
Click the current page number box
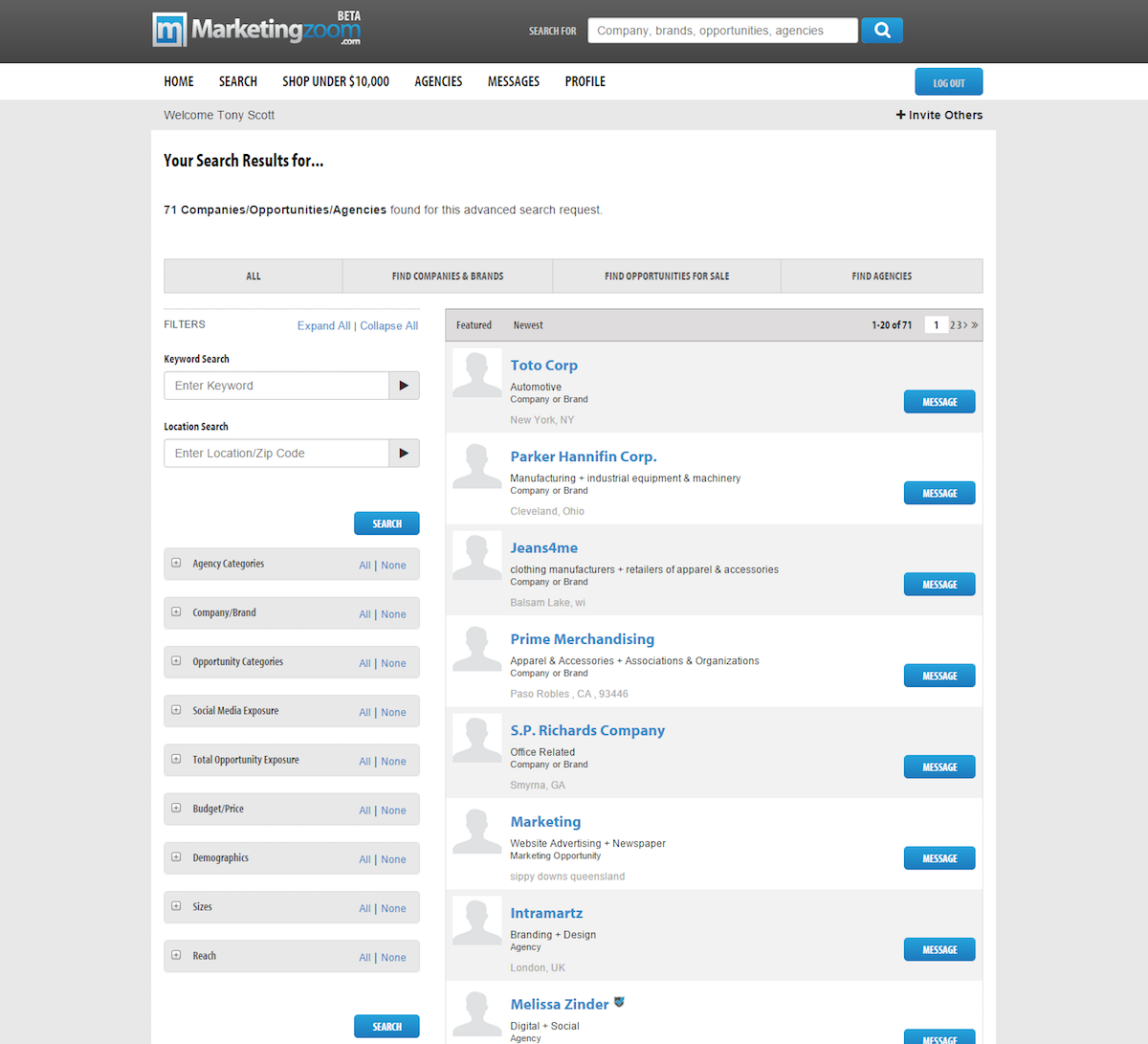click(x=937, y=325)
